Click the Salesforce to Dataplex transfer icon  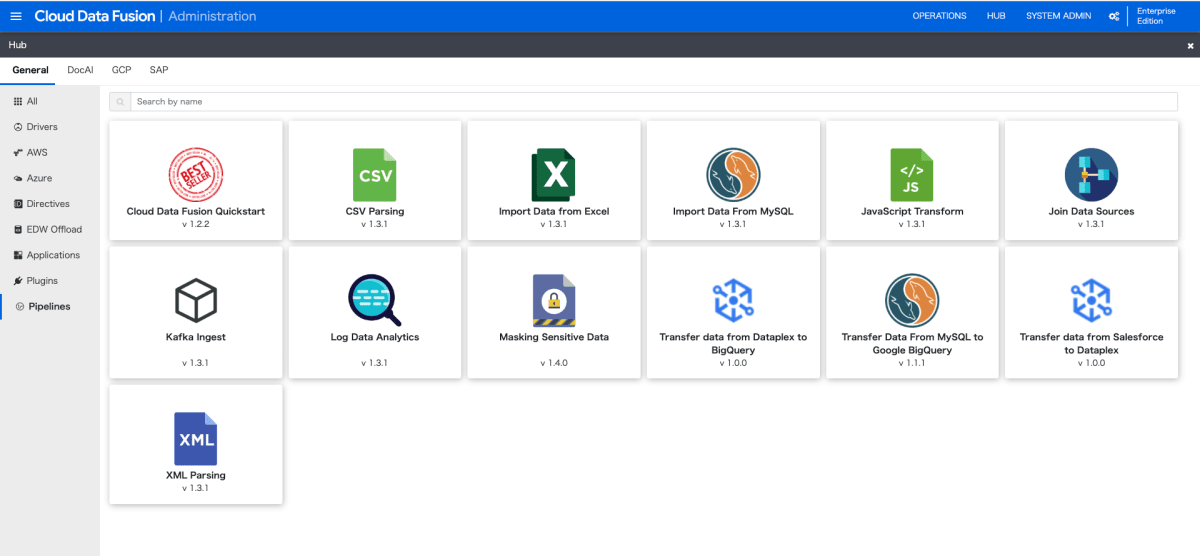coord(1091,300)
